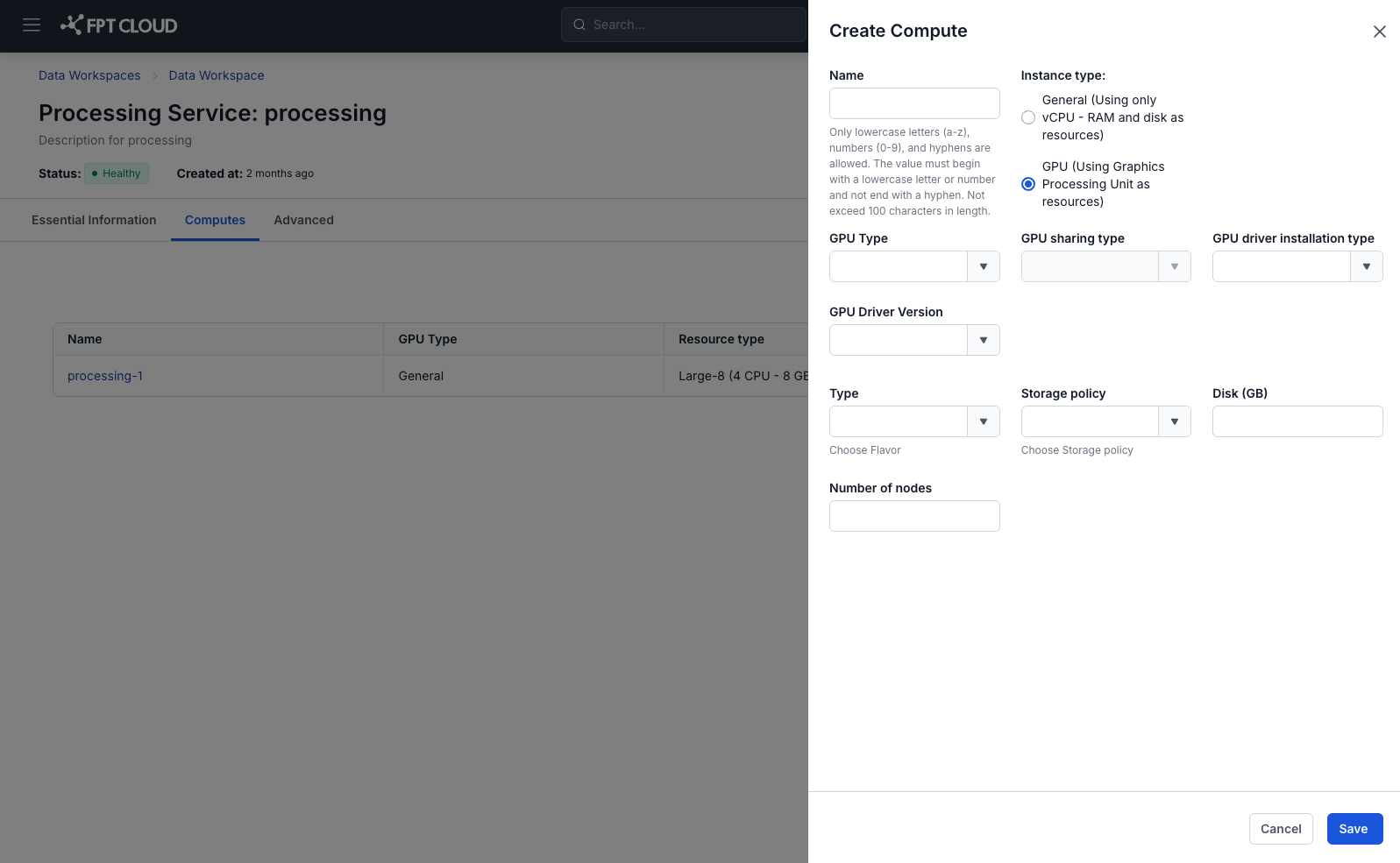Screen dimensions: 1400x863
Task: Switch to the Advanced tab
Action: click(303, 220)
